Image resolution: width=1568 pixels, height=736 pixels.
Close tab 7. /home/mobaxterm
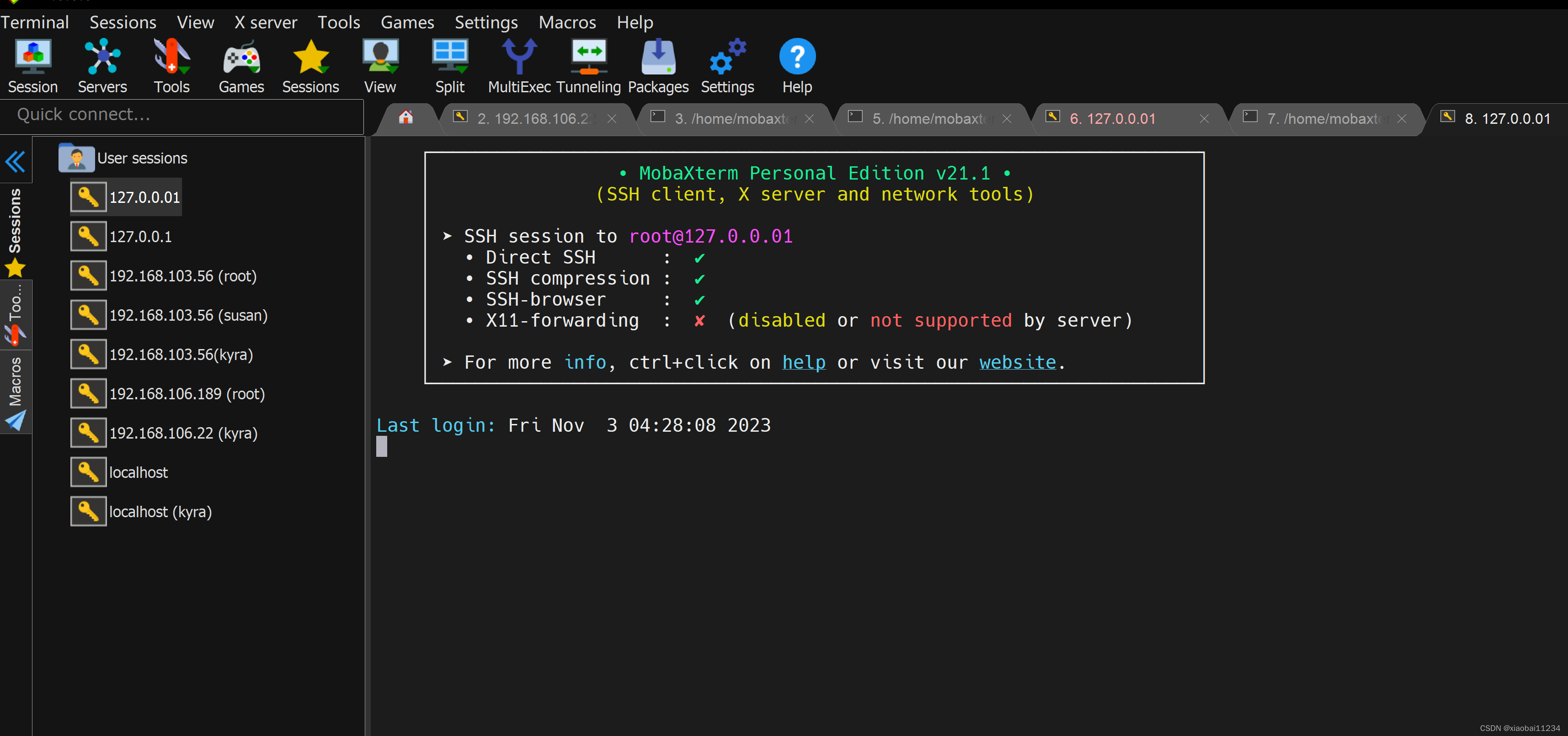[1402, 119]
